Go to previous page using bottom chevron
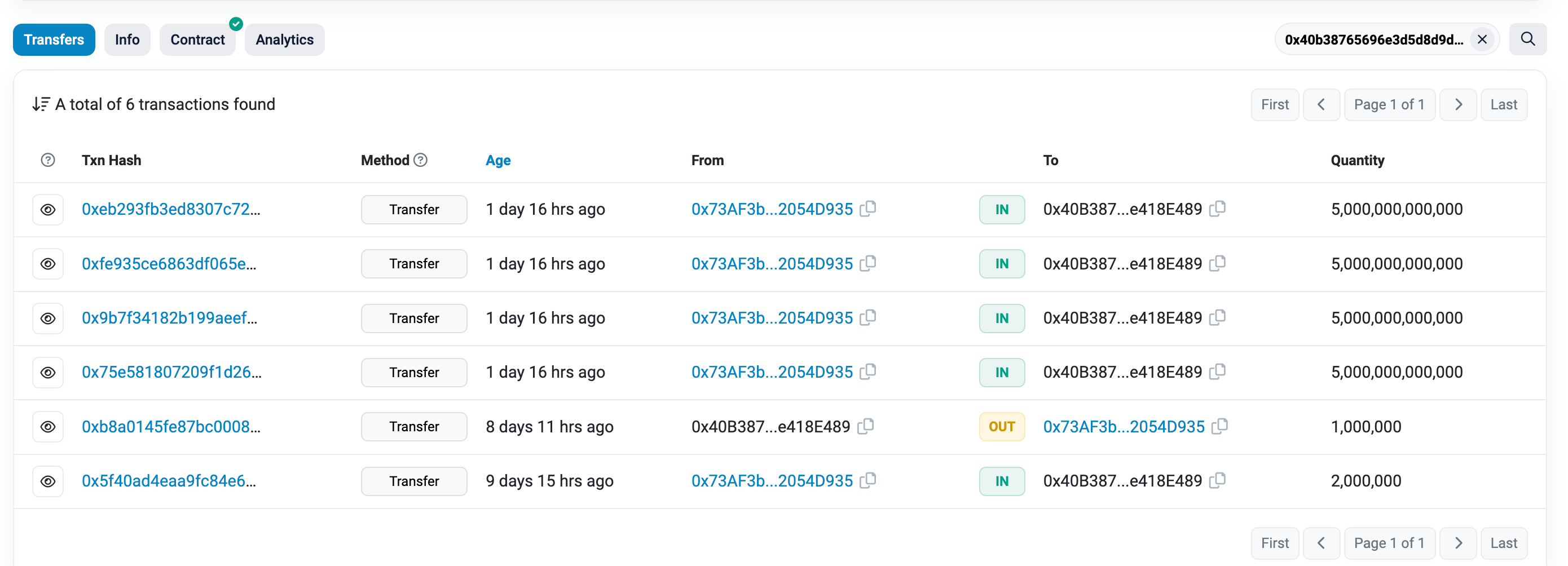 tap(1322, 543)
